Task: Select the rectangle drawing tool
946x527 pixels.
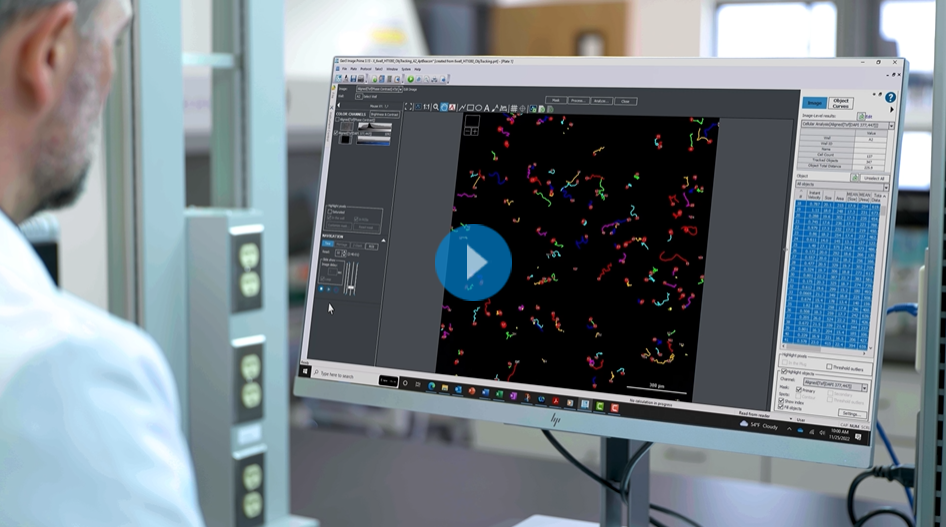Action: (471, 108)
